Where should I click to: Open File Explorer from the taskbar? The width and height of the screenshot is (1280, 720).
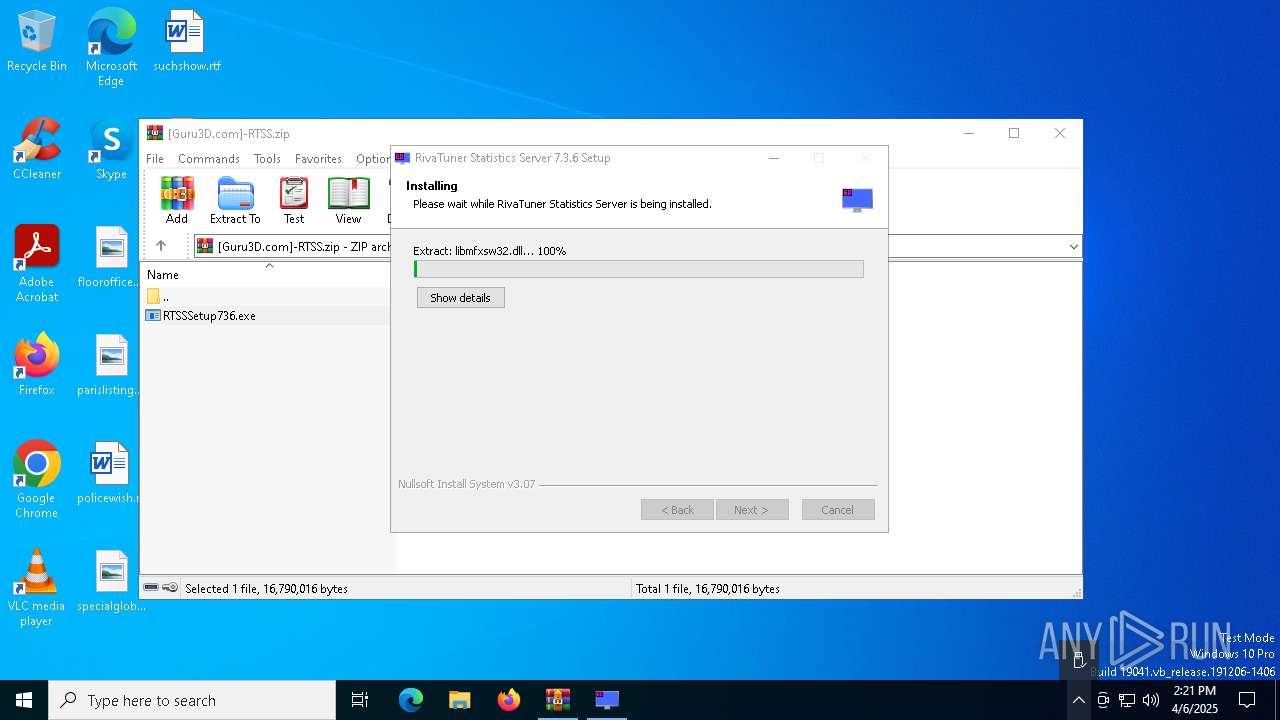(x=460, y=700)
